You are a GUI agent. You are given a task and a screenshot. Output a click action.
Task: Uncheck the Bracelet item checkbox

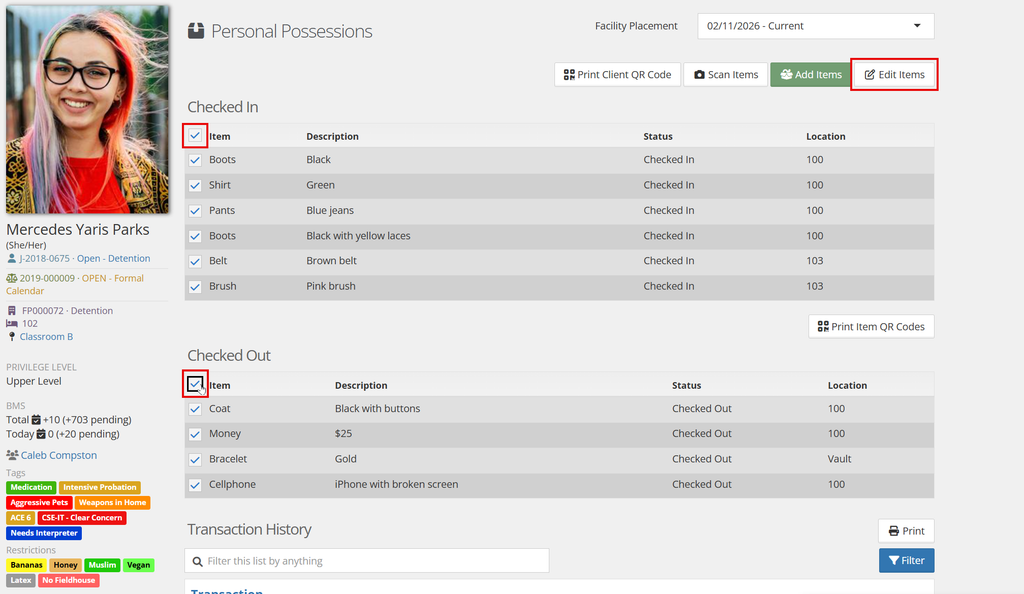(195, 460)
